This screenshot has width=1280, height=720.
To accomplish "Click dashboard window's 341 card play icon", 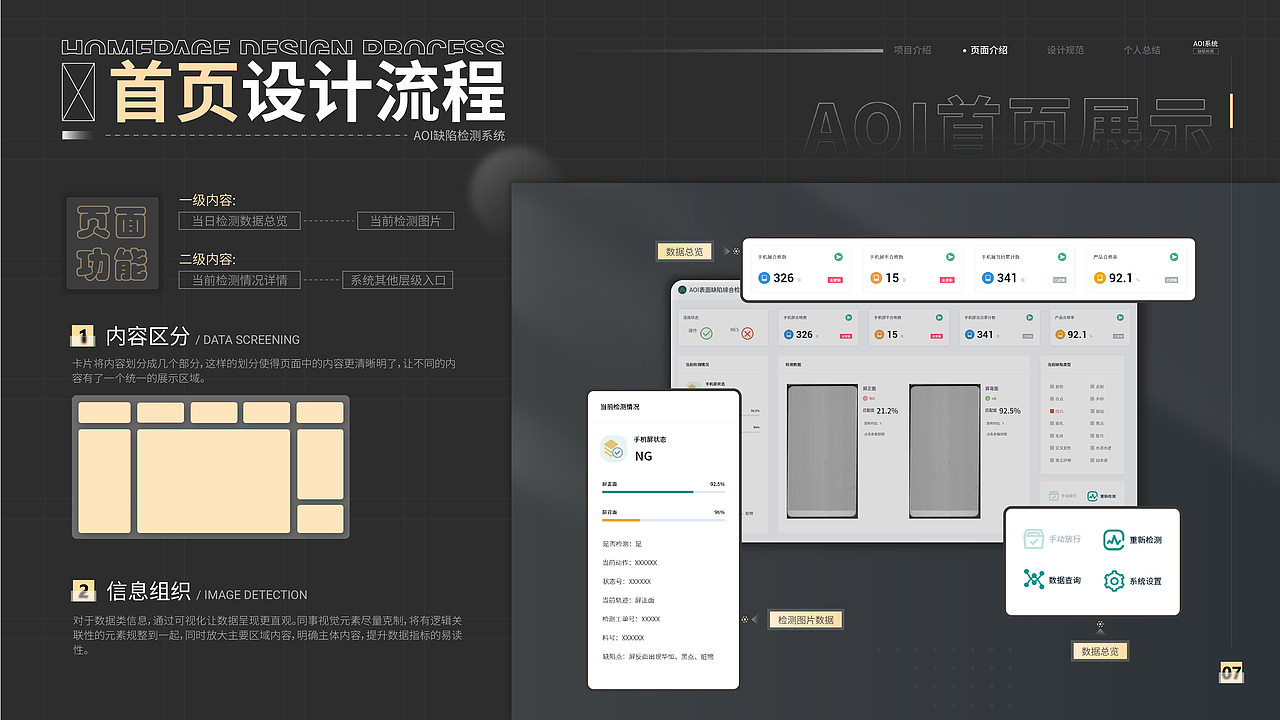I will tap(1030, 317).
